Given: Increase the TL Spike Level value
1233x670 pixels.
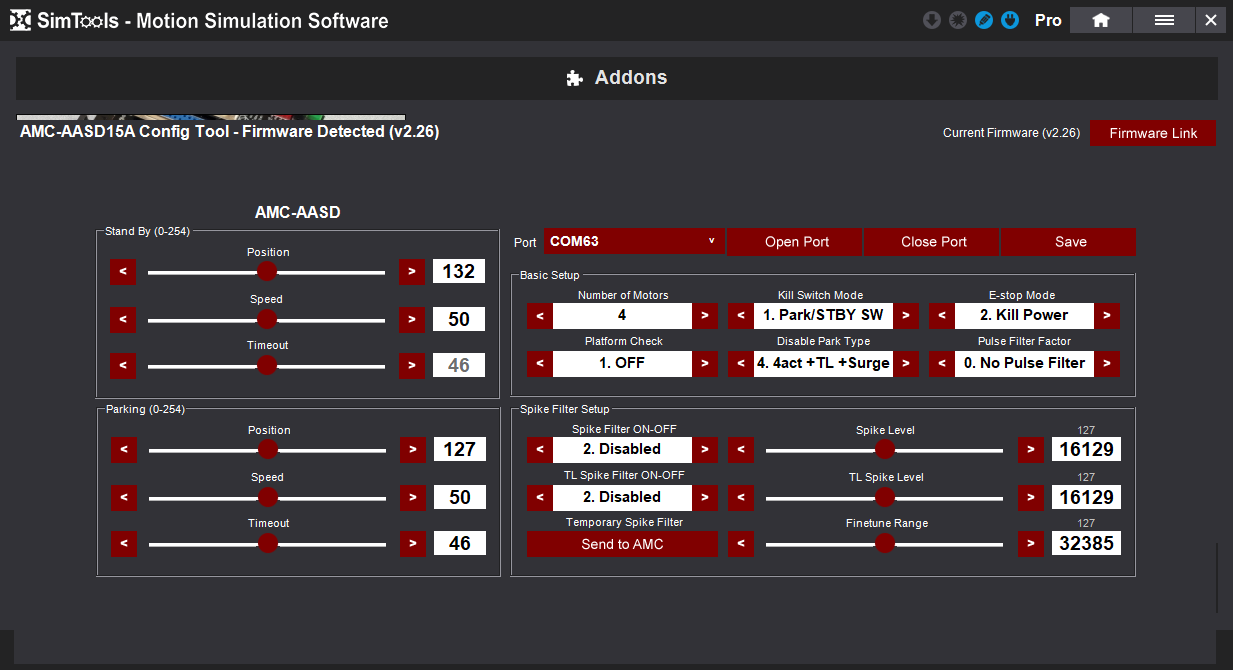Looking at the screenshot, I should (1031, 497).
